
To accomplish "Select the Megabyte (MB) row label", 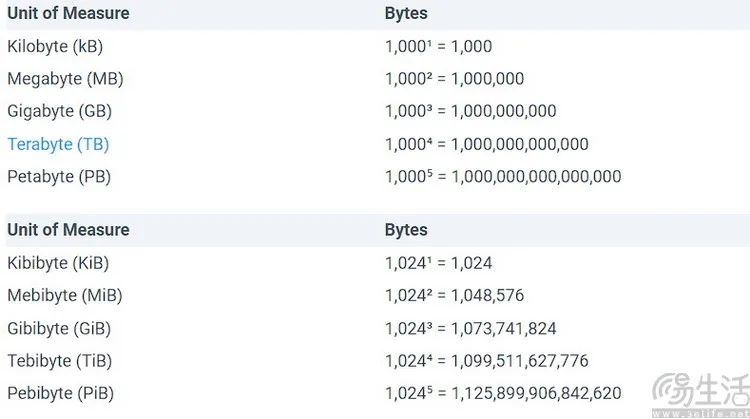I will pos(65,78).
